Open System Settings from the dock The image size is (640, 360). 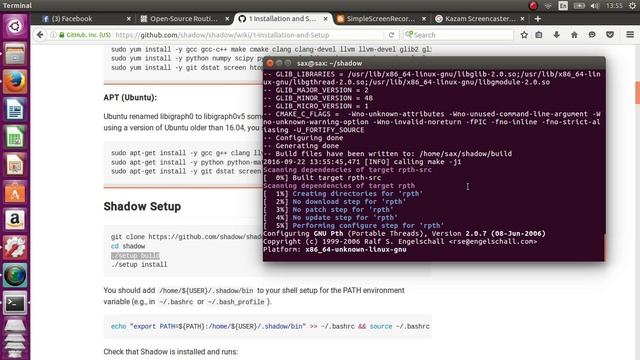coord(15,248)
